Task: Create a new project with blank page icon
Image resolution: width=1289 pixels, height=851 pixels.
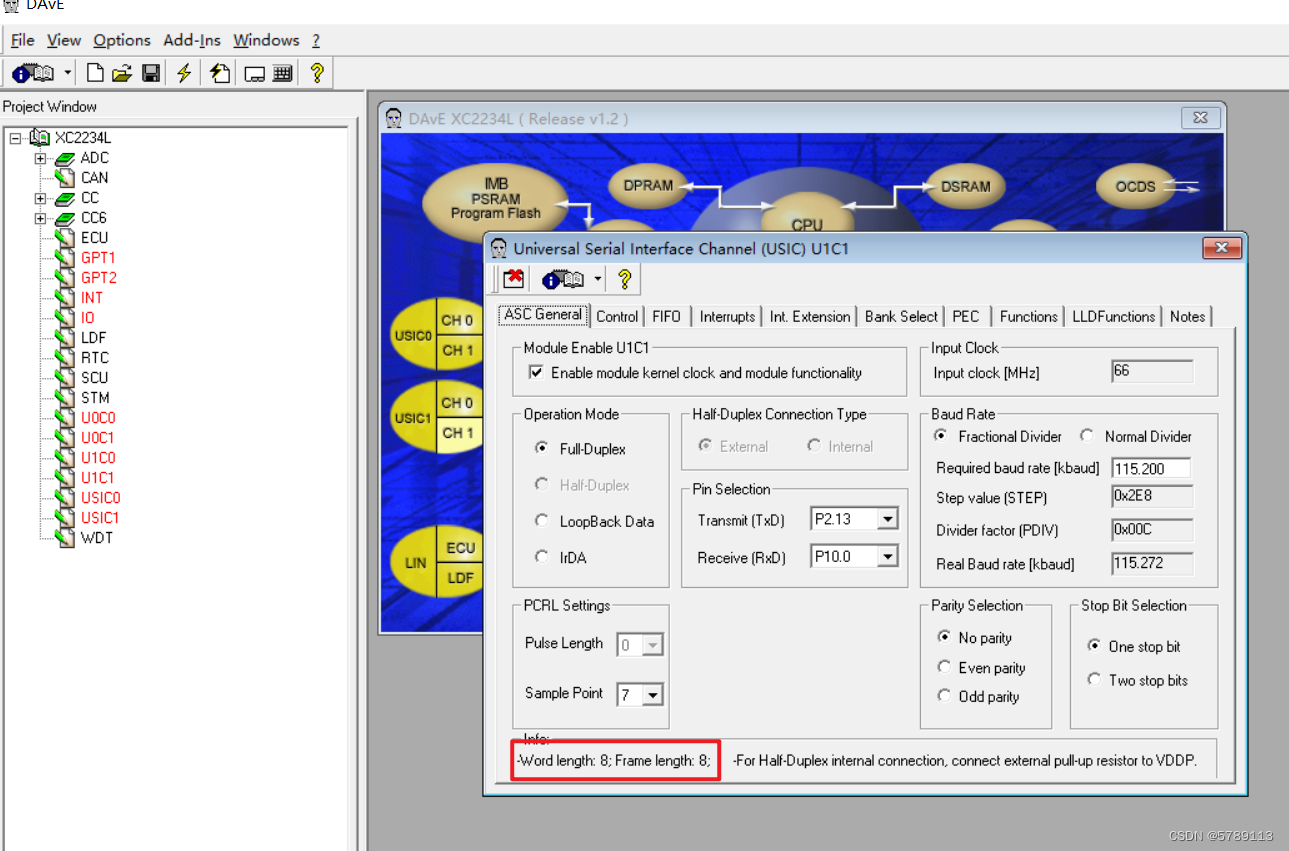Action: pyautogui.click(x=95, y=73)
